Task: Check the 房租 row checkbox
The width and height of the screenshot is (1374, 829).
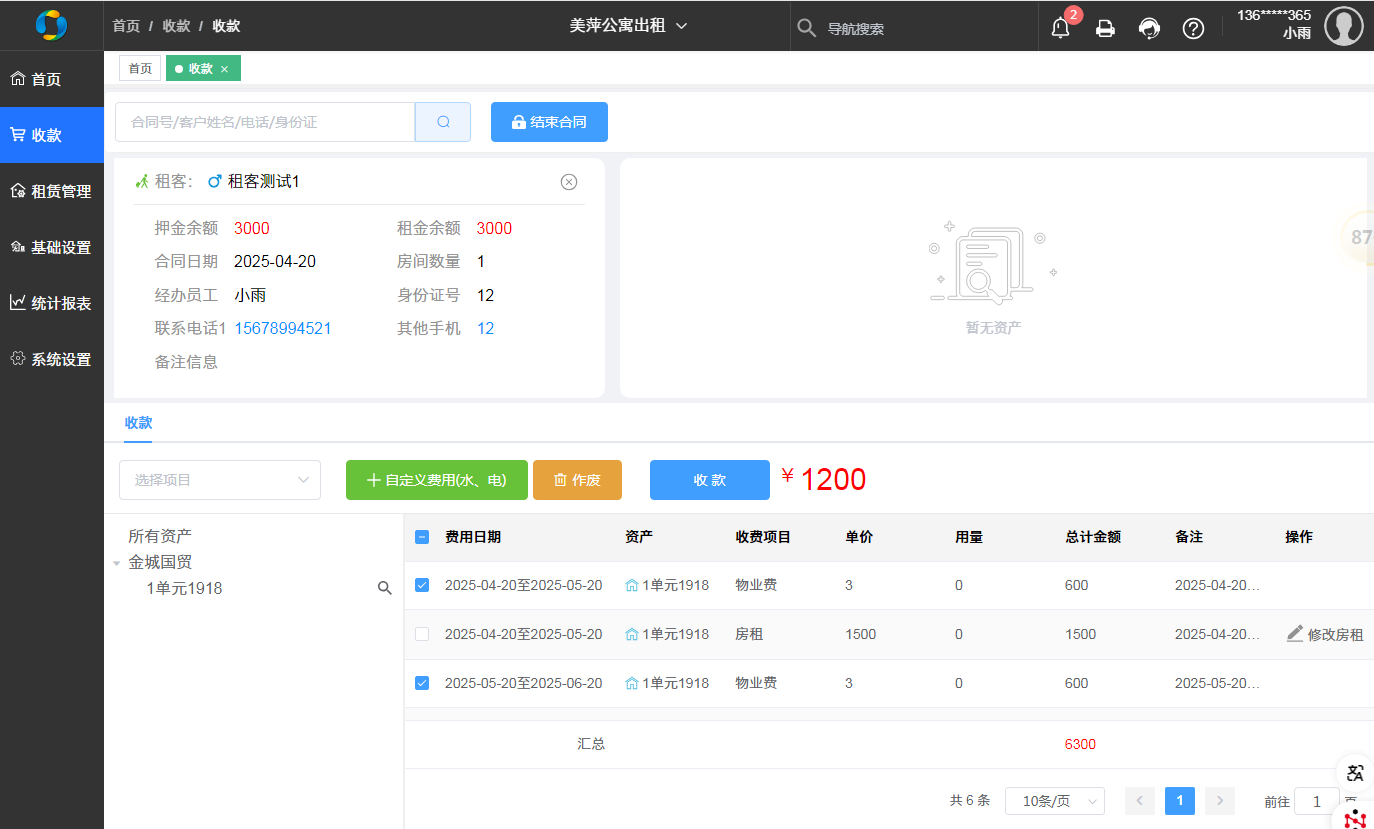Action: click(422, 634)
